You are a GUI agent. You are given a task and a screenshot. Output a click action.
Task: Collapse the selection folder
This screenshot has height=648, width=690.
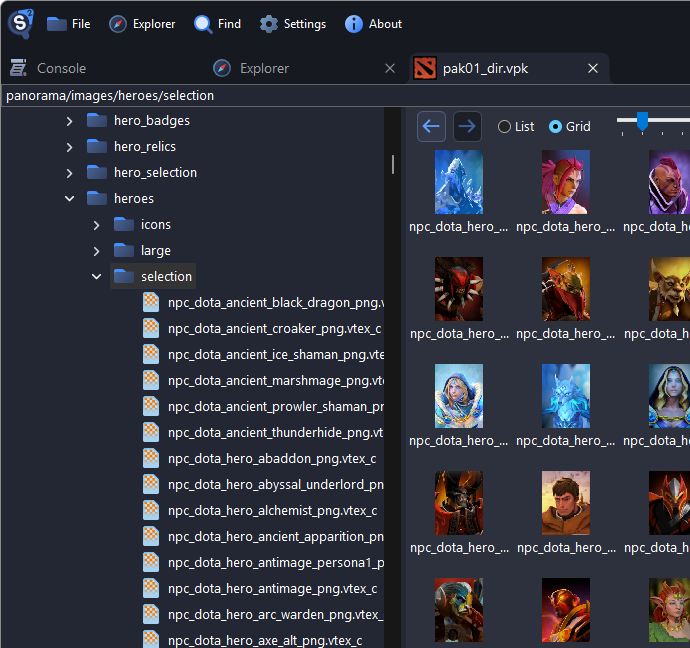[x=96, y=276]
